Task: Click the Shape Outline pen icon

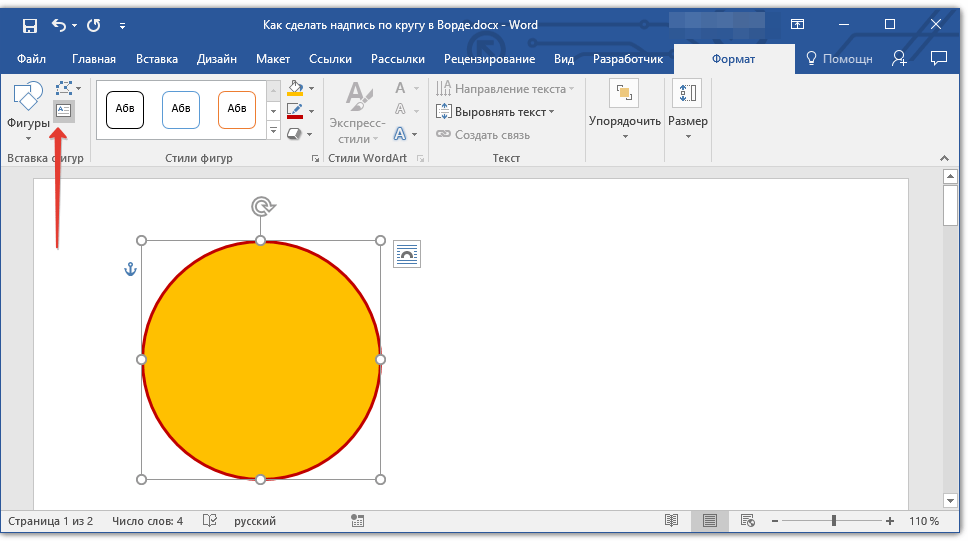Action: click(x=295, y=111)
